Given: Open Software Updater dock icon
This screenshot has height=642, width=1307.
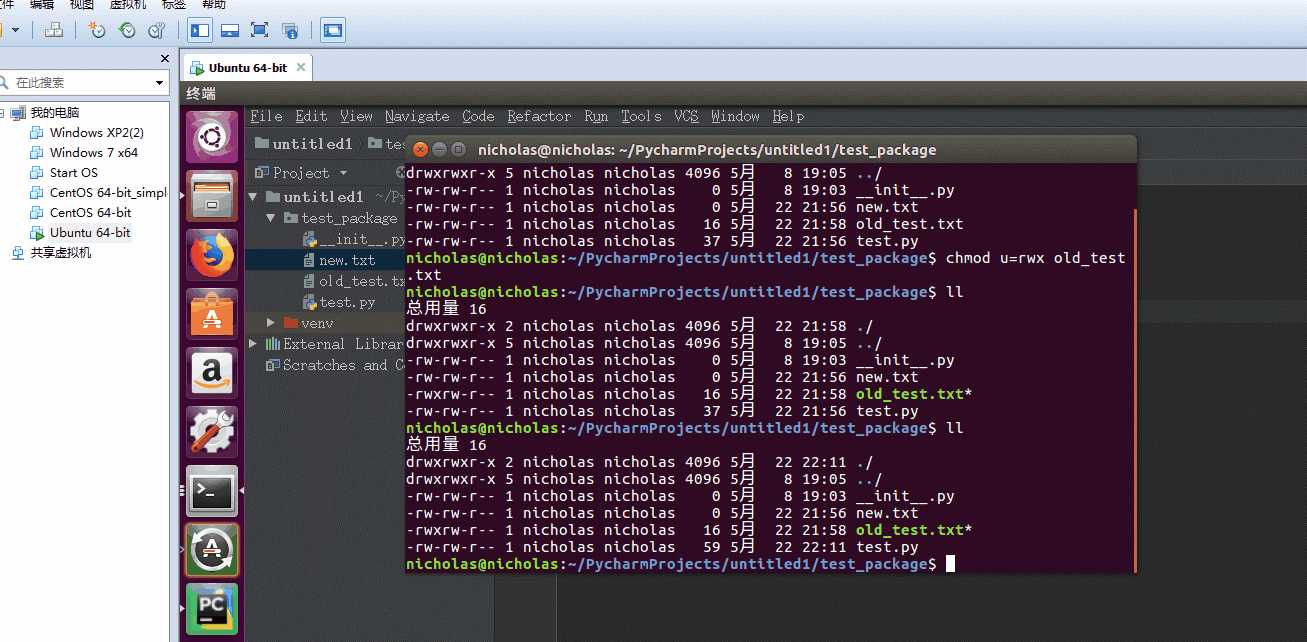Looking at the screenshot, I should 212,549.
